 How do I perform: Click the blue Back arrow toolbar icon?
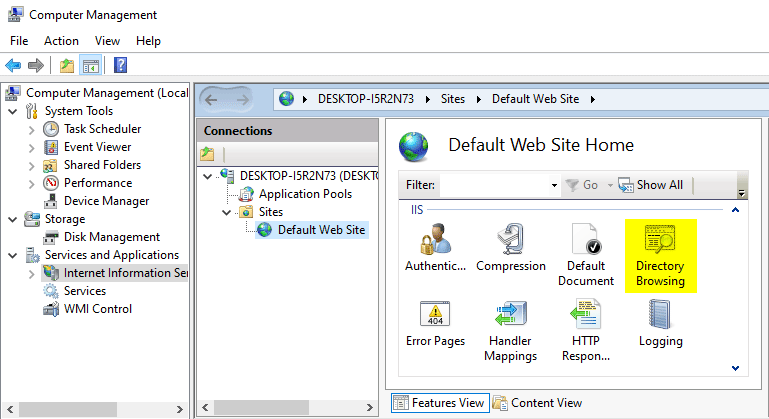pos(13,65)
